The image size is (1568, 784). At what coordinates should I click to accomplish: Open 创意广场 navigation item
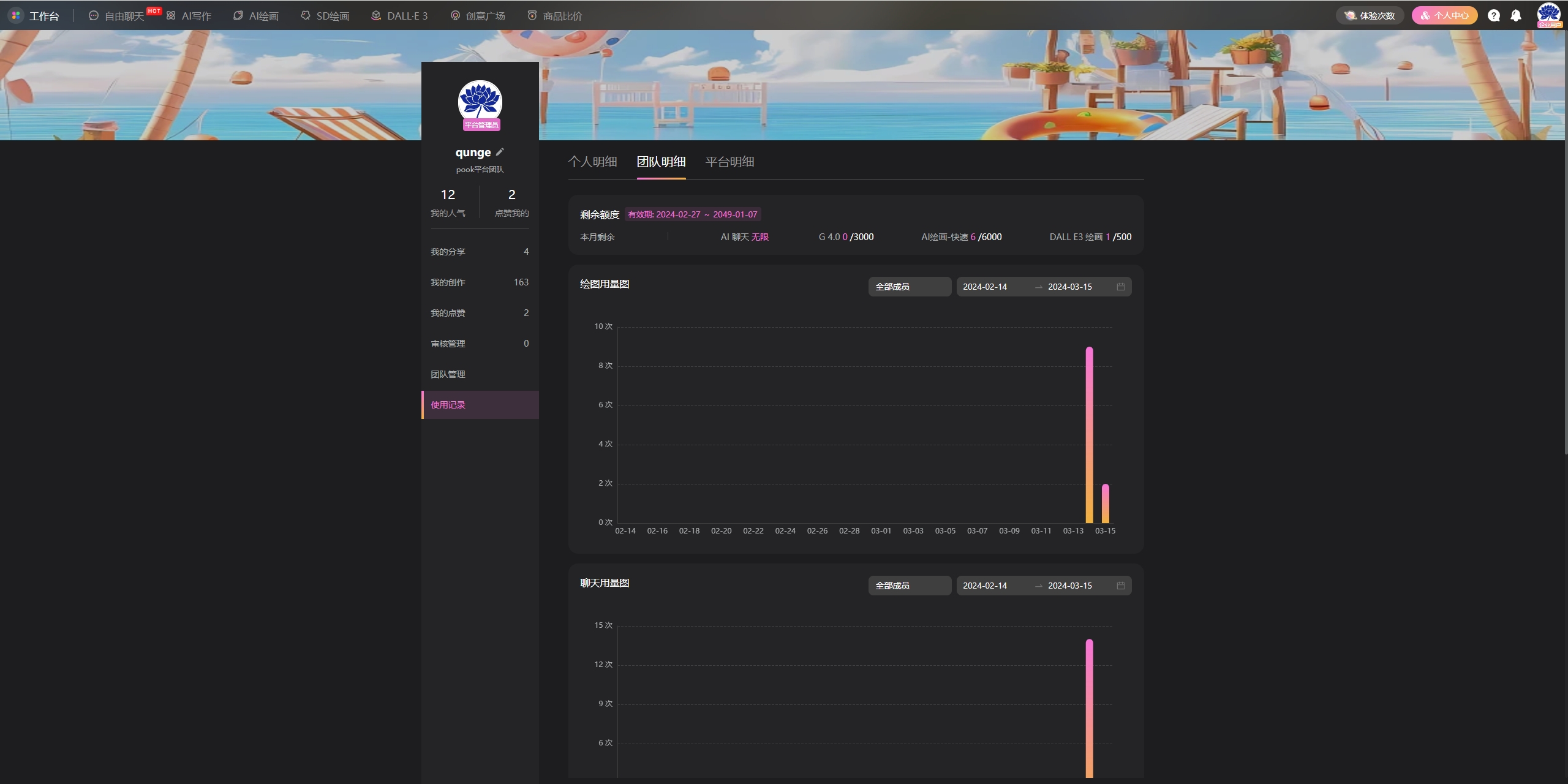coord(486,16)
